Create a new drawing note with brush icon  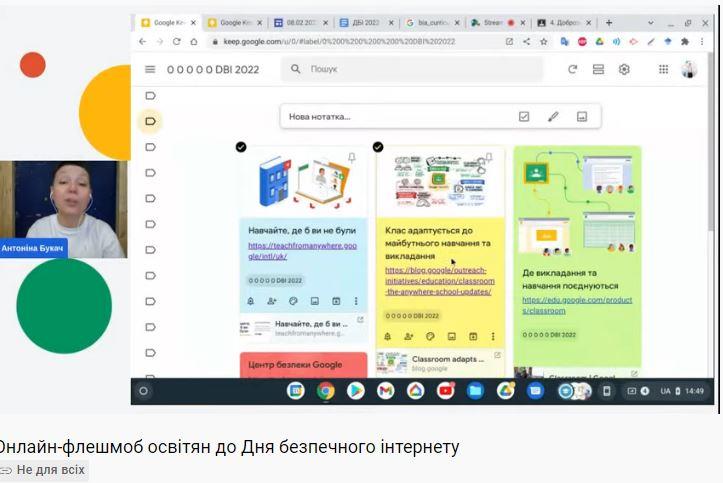click(553, 117)
